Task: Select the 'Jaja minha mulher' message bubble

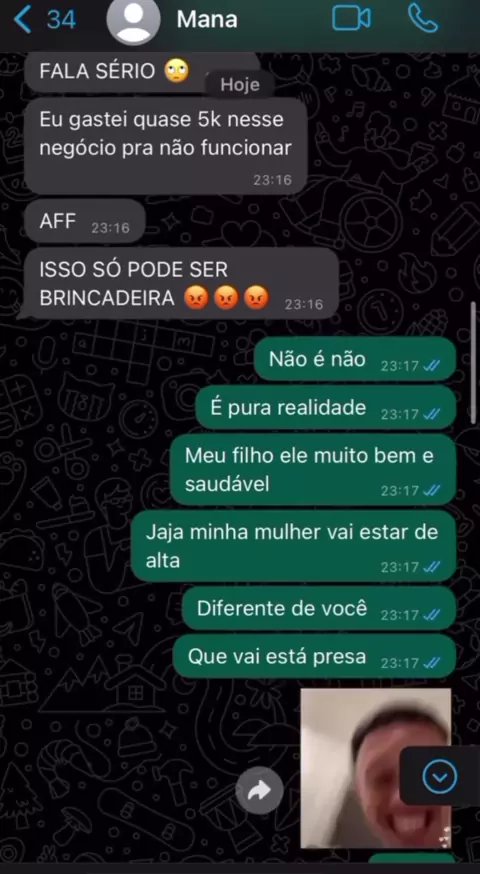Action: tap(293, 546)
